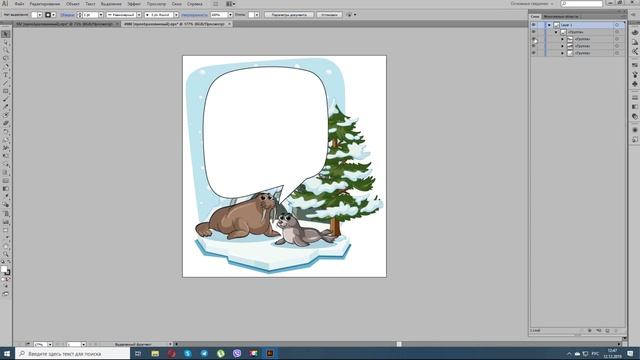This screenshot has width=640, height=360.
Task: Open the opacity value dropdown arrow
Action: [230, 15]
